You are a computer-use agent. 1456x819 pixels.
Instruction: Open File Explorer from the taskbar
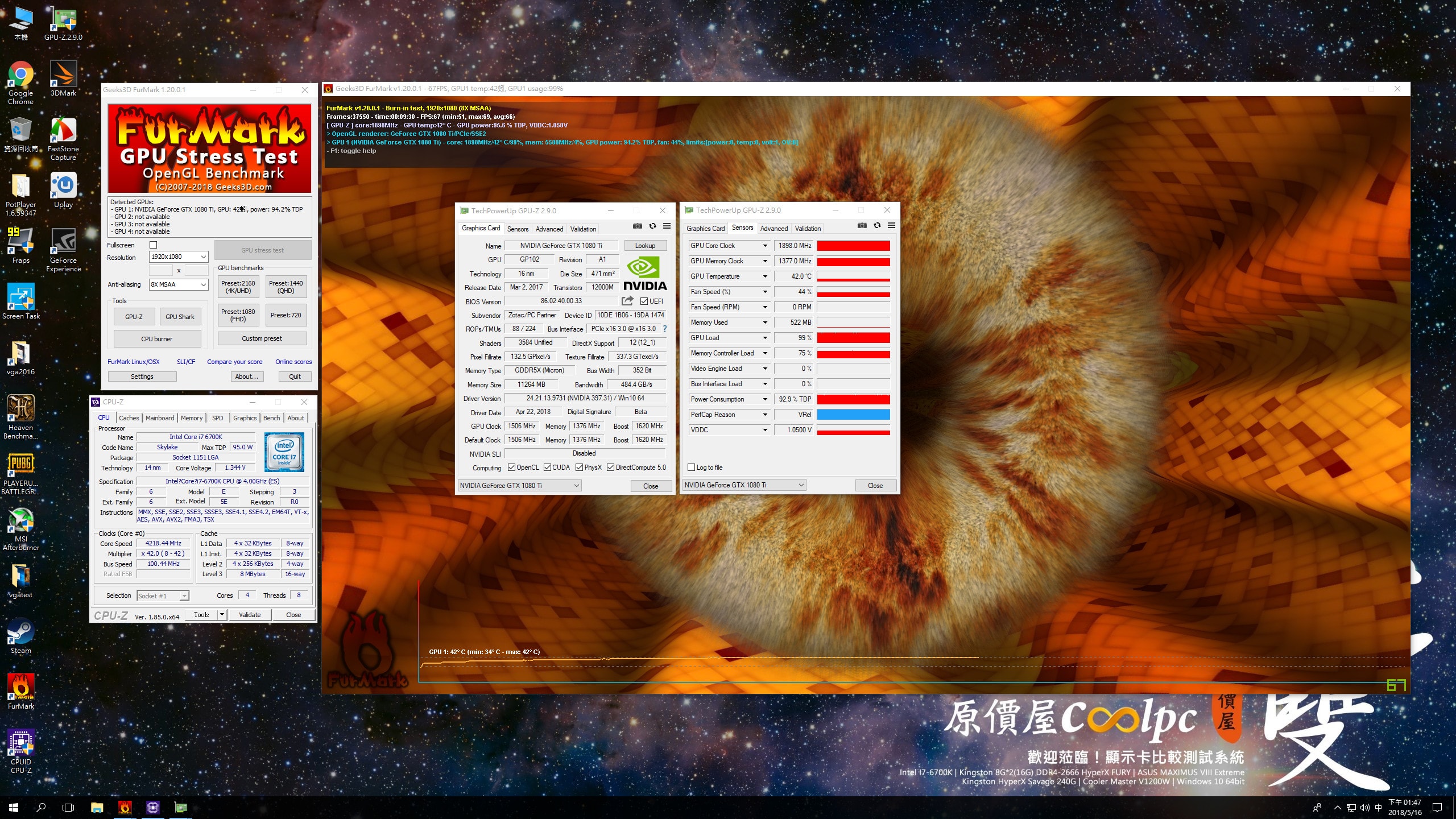click(x=97, y=807)
